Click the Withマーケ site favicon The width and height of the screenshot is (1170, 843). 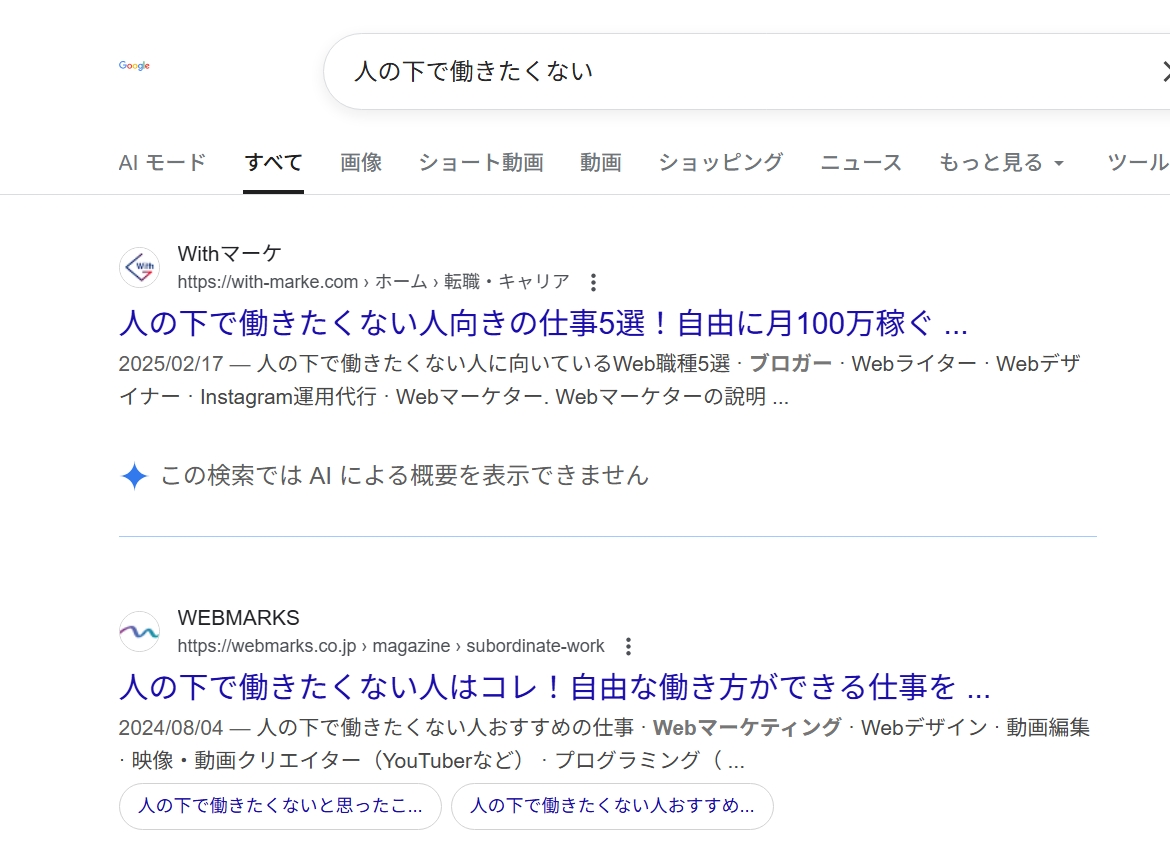coord(139,267)
